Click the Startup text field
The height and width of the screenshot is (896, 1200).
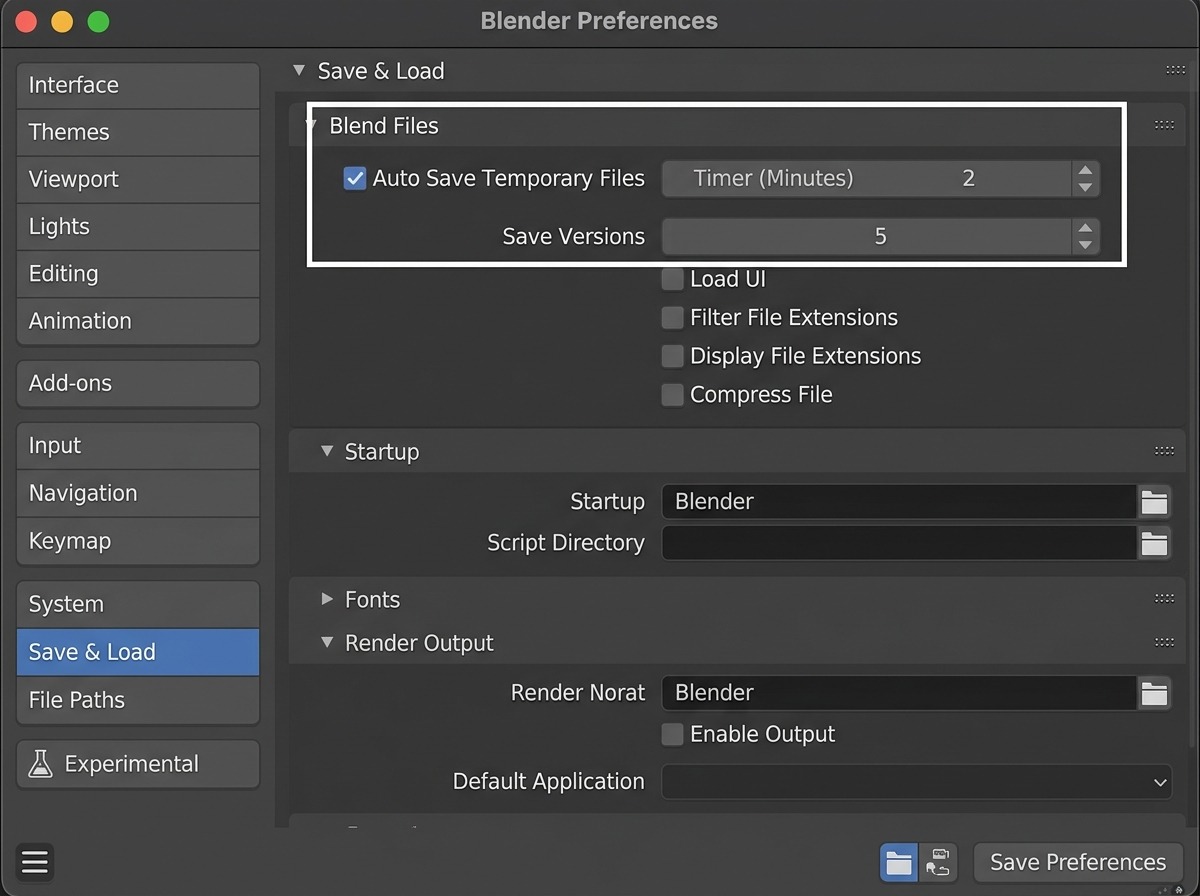[x=899, y=501]
